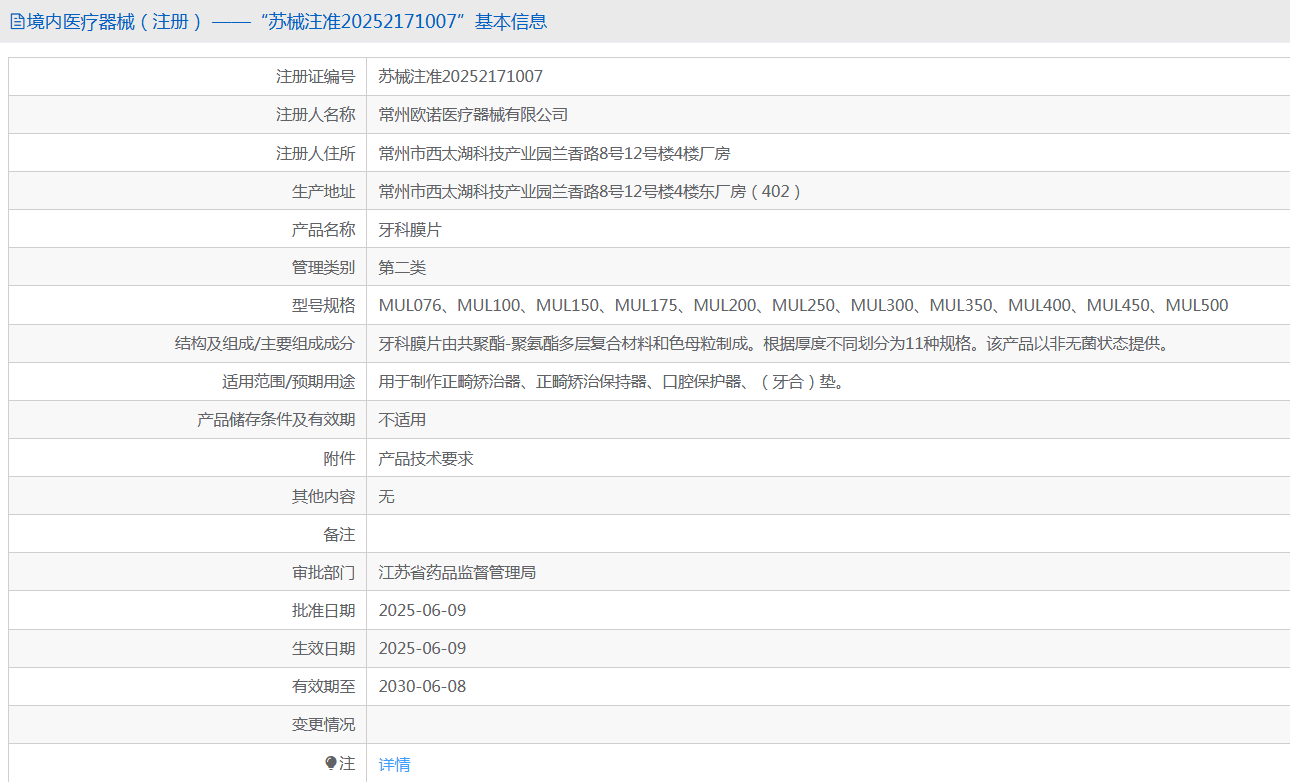Click the 批准日期 label

[x=323, y=610]
